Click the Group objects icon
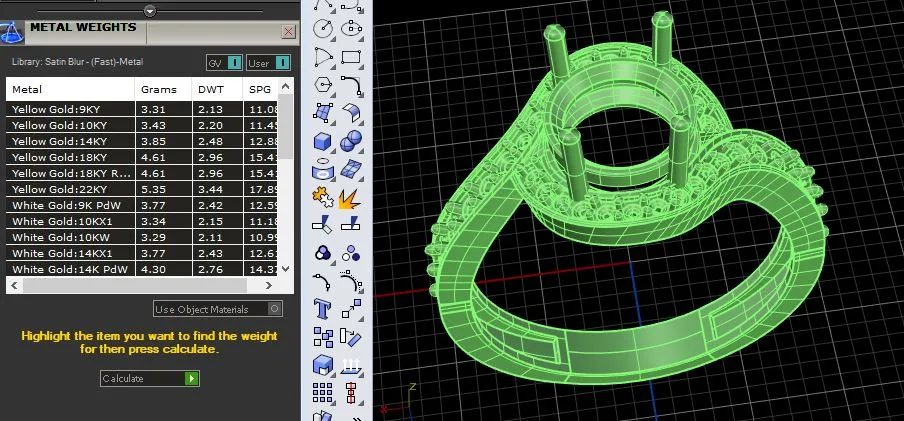The height and width of the screenshot is (421, 904). [x=324, y=253]
